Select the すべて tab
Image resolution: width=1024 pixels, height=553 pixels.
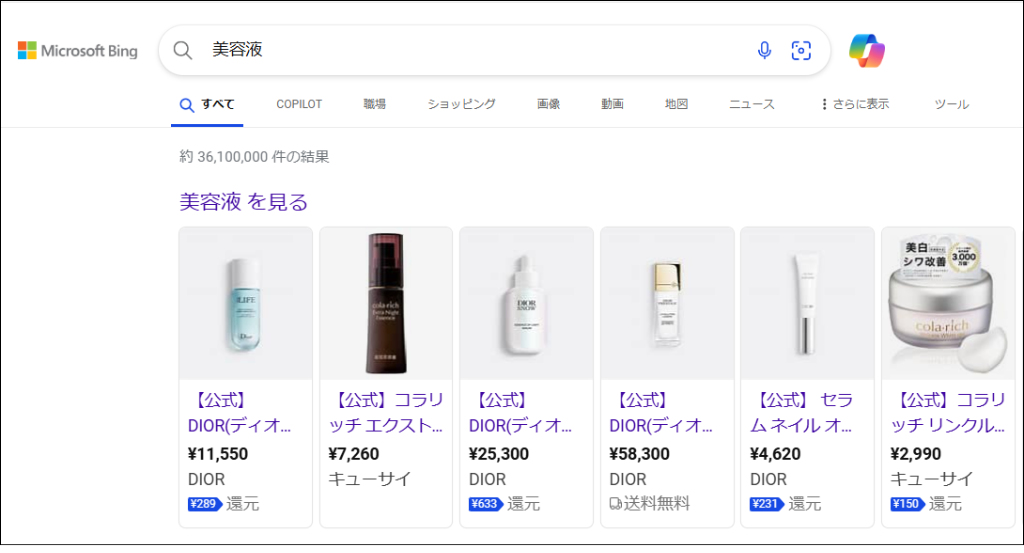[x=207, y=104]
